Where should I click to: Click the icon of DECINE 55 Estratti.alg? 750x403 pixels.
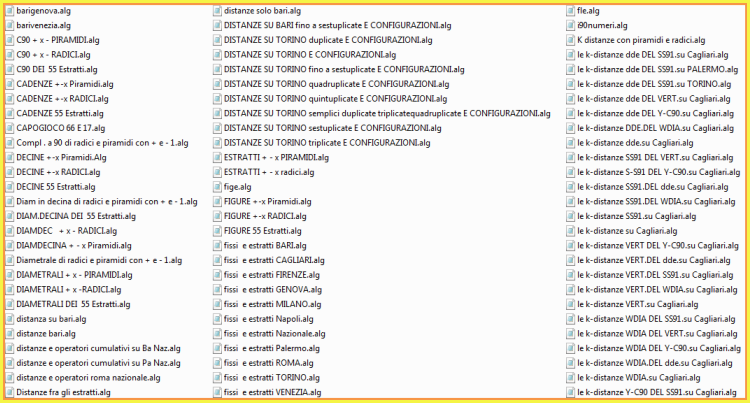click(x=10, y=187)
